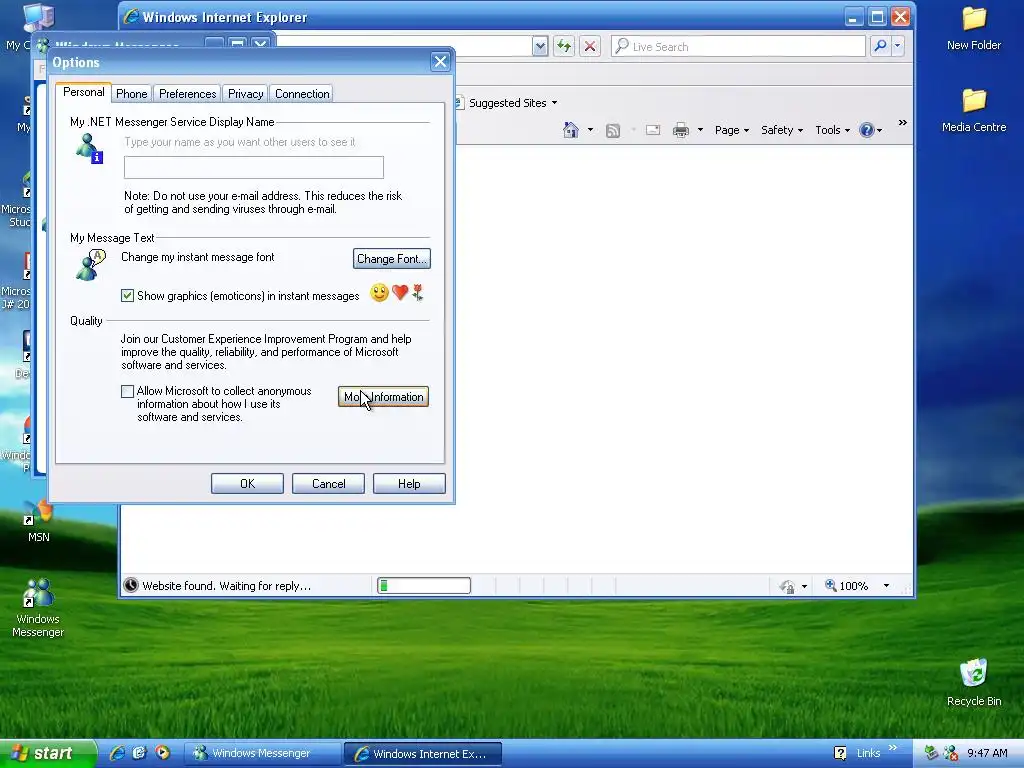
Task: Switch to the Privacy tab
Action: [x=246, y=93]
